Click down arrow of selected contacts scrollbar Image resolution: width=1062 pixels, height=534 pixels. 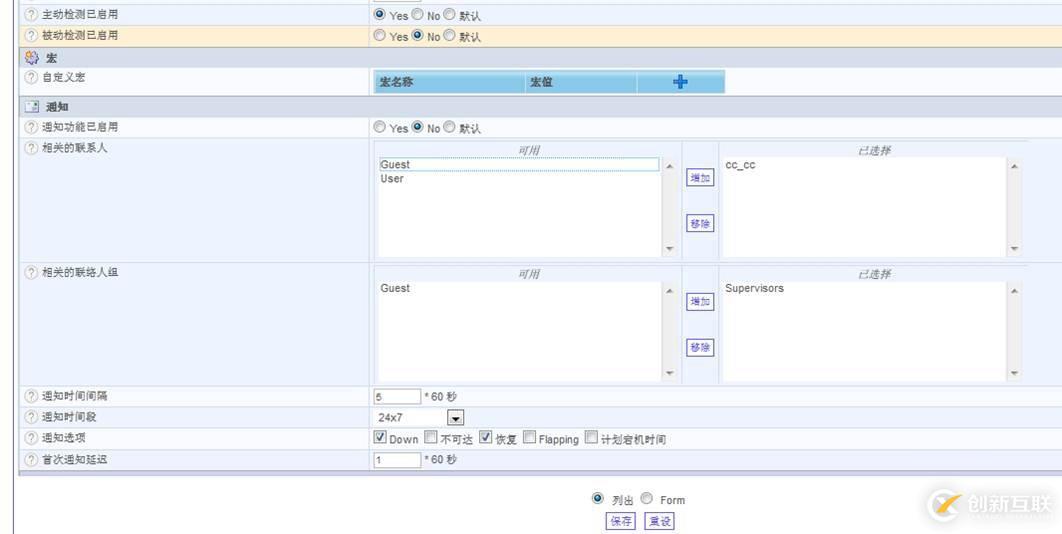(1014, 249)
